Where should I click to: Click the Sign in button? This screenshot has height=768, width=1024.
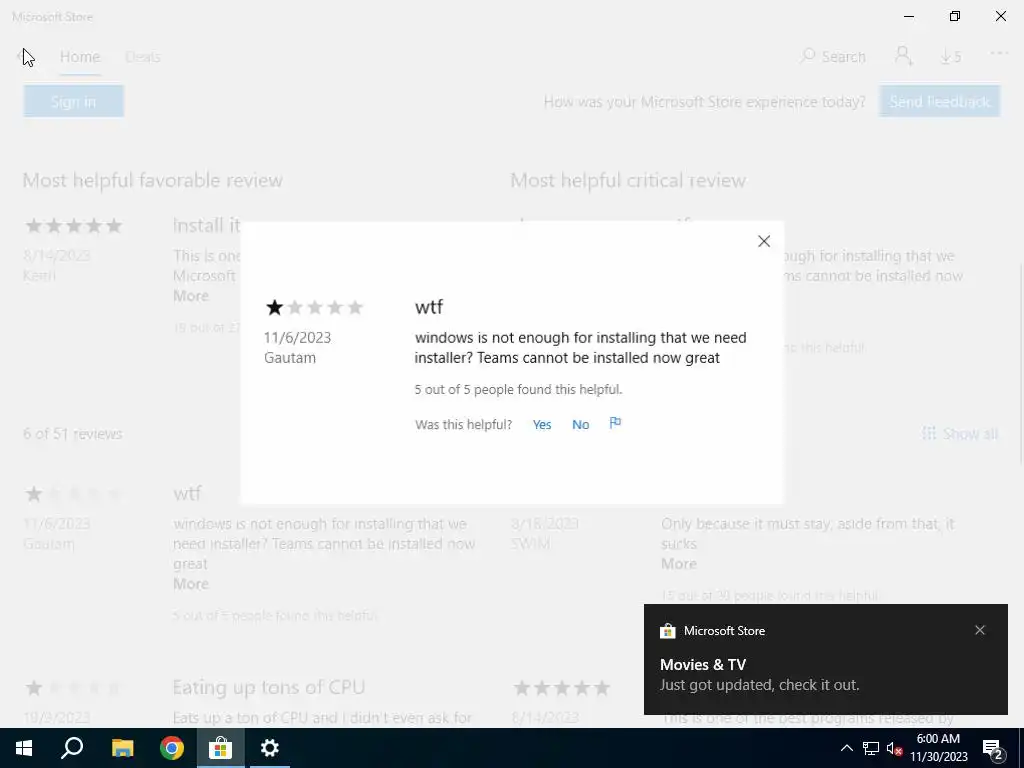[x=73, y=101]
